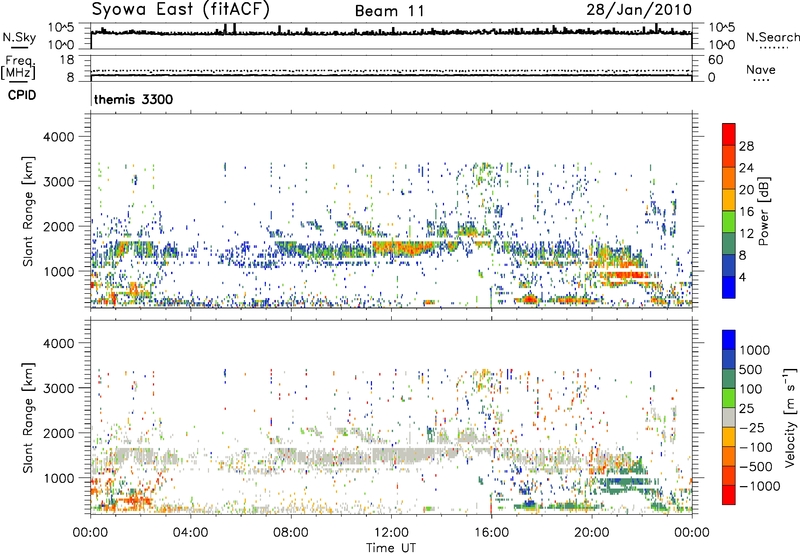Click the '-25' tick on velocity colorbar

click(752, 428)
